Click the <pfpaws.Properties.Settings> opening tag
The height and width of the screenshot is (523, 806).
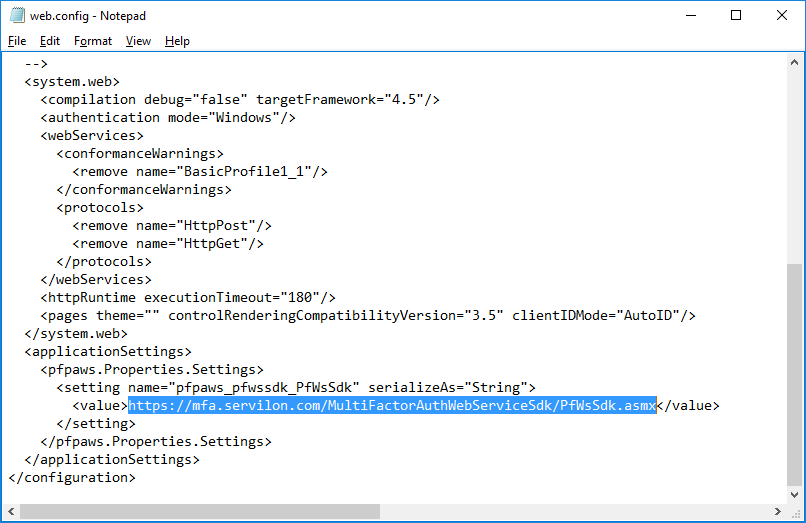(x=152, y=369)
